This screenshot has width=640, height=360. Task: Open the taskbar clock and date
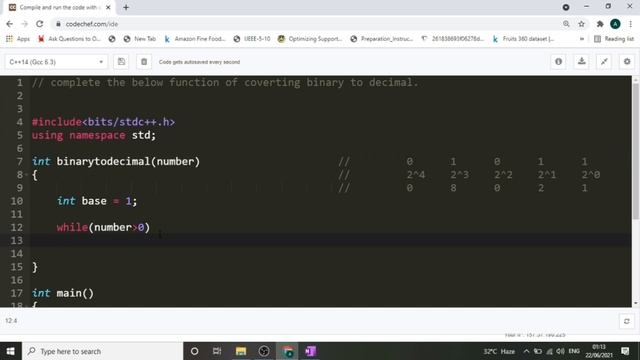[599, 351]
